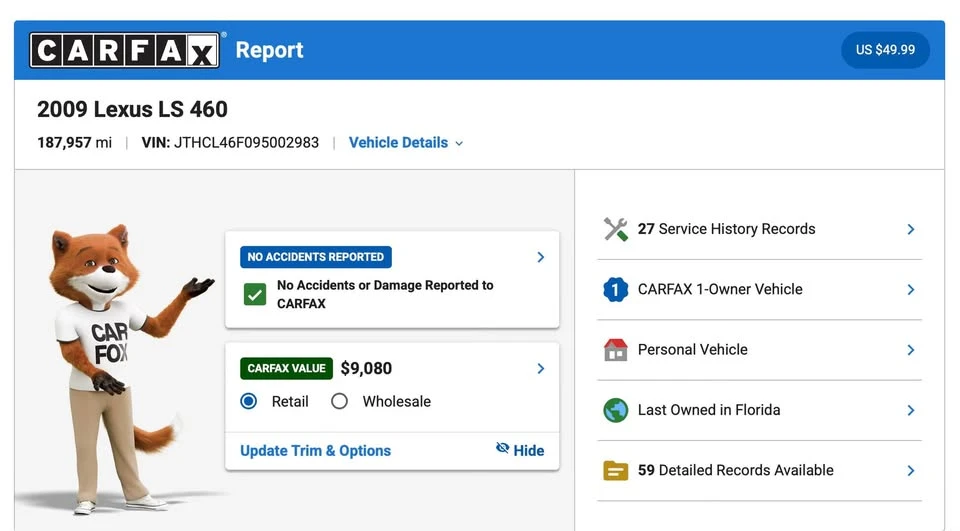Expand the No Accidents Reported chevron
Viewport: 960px width, 531px height.
[541, 257]
